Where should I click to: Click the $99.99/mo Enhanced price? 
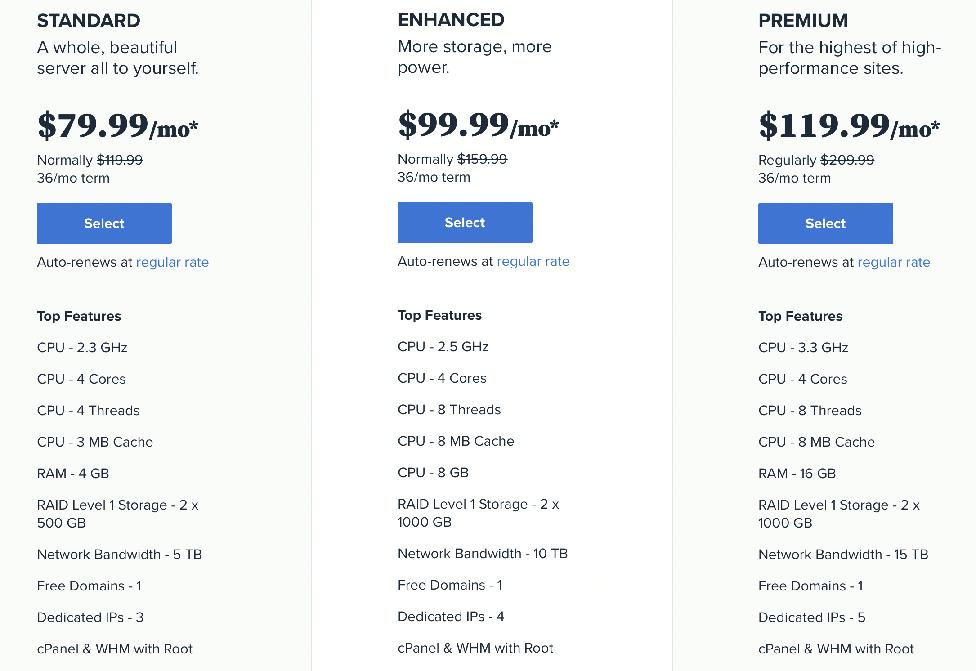coord(479,124)
